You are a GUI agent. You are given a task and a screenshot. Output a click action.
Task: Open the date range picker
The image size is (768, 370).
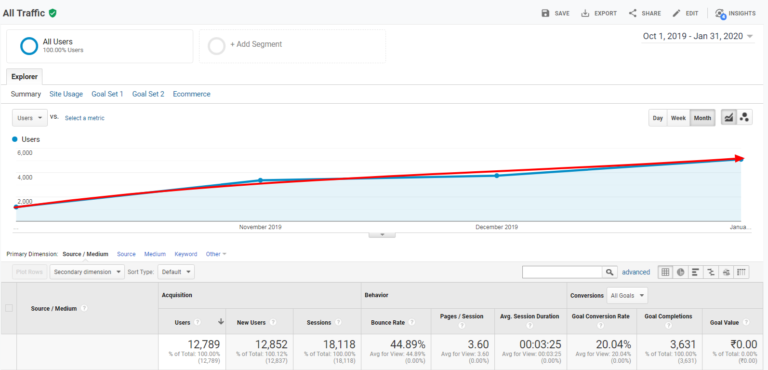698,36
